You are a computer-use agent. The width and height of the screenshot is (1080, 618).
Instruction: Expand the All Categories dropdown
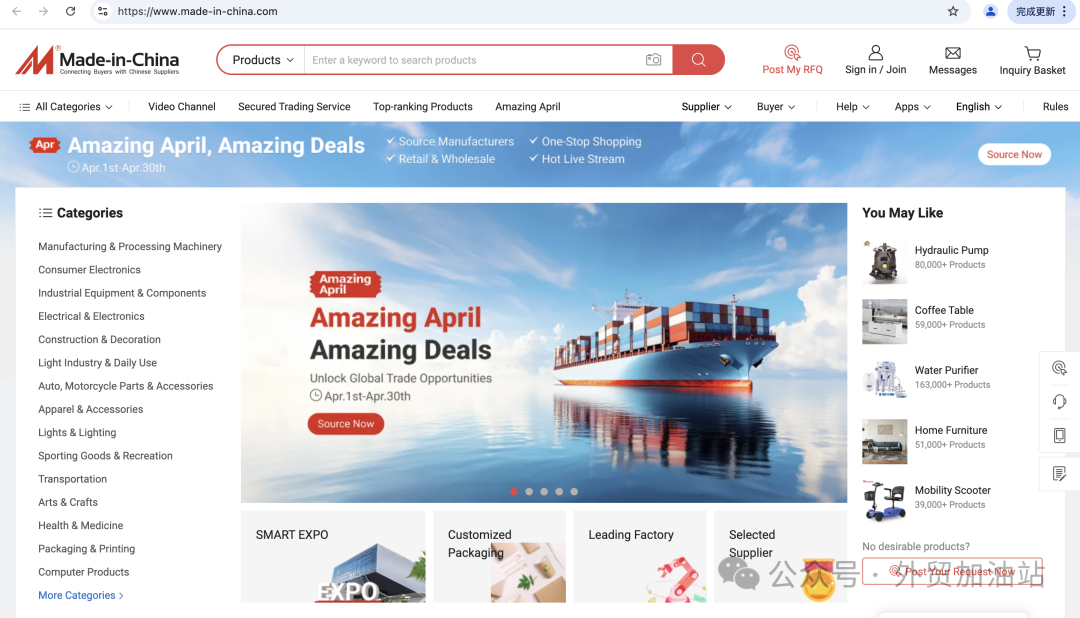tap(66, 107)
